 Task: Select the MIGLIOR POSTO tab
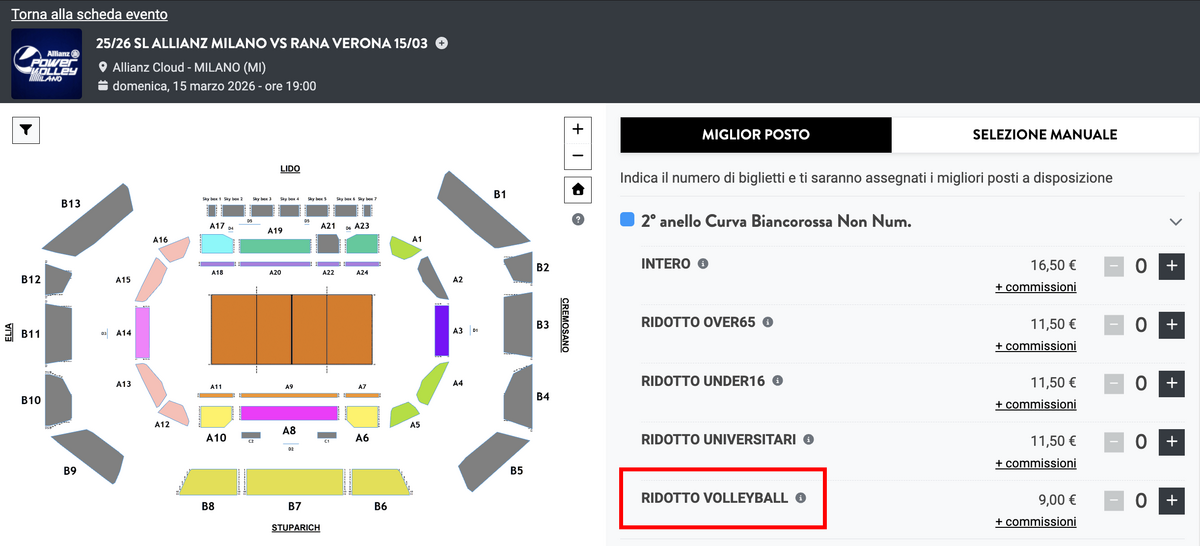[x=755, y=134]
